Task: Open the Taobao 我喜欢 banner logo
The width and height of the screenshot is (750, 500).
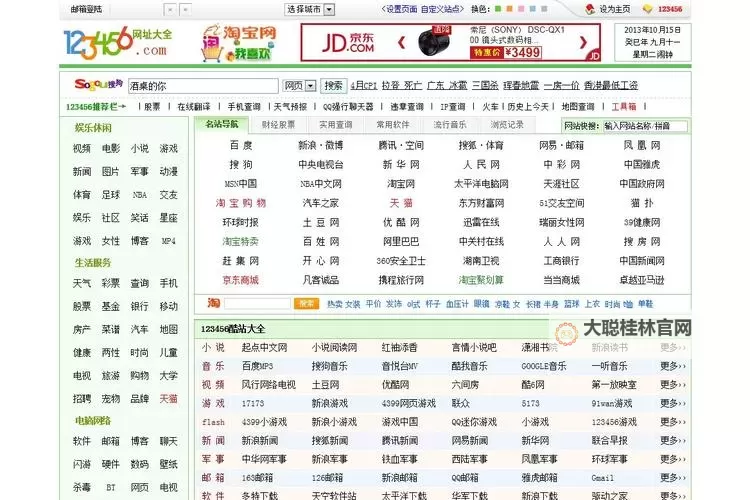Action: (239, 43)
